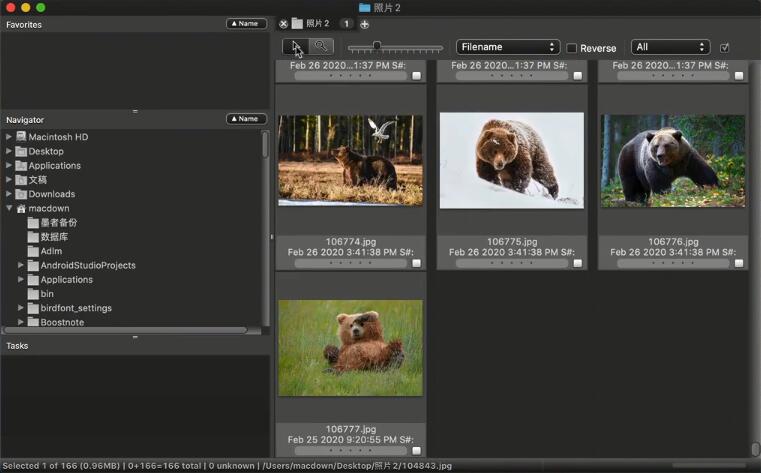Select the arrow pointer tool

pyautogui.click(x=296, y=47)
